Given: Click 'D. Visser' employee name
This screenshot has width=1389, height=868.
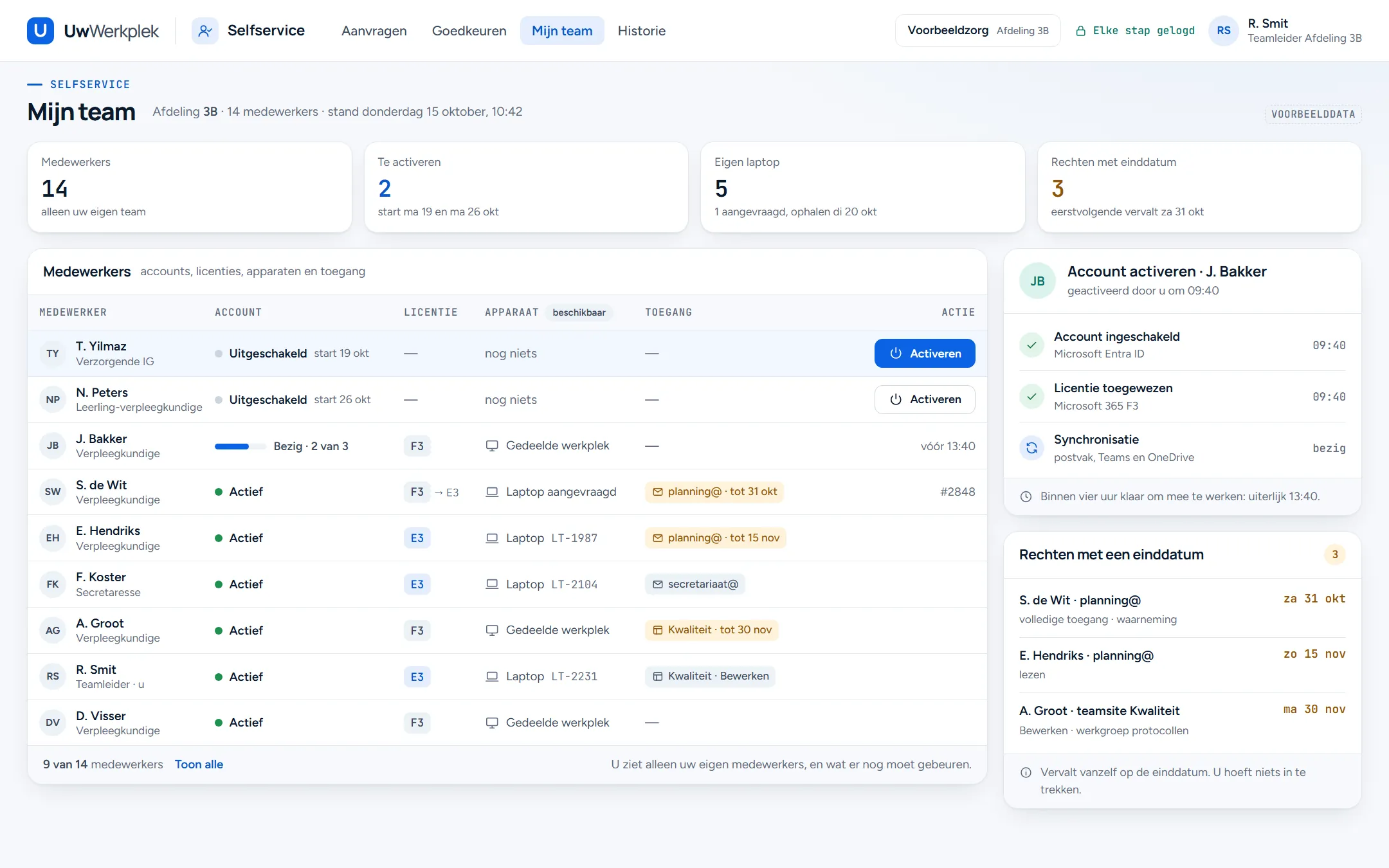Looking at the screenshot, I should [x=101, y=716].
